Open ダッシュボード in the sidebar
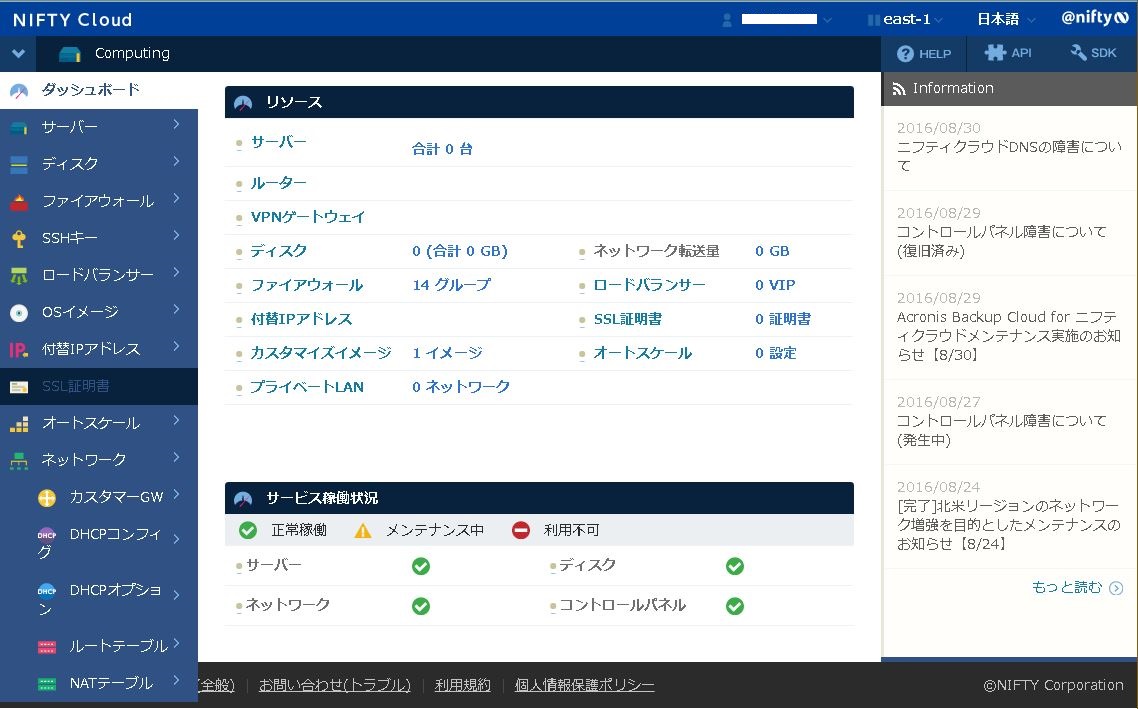Screen dimensions: 1138x709 (x=99, y=91)
